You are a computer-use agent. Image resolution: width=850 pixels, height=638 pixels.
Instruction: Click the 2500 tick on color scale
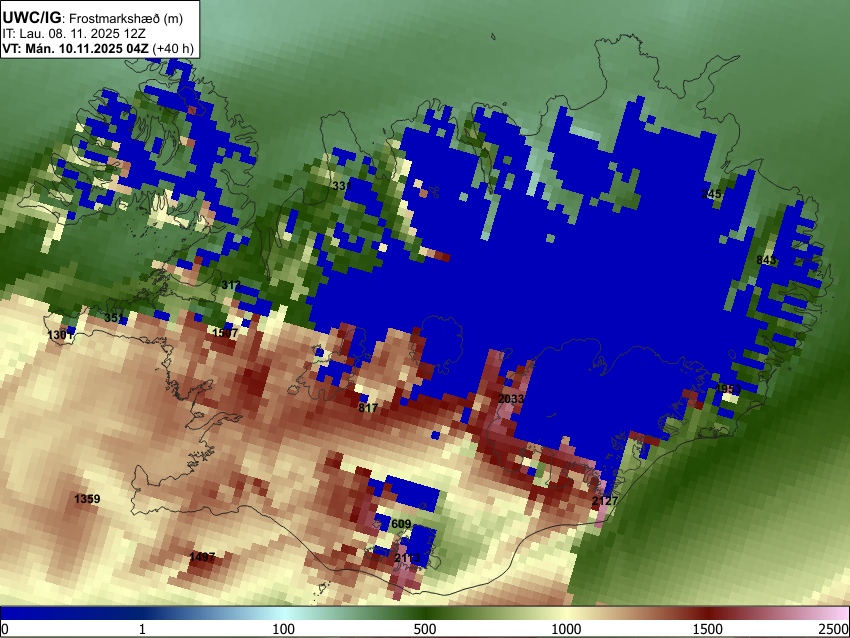tap(834, 629)
